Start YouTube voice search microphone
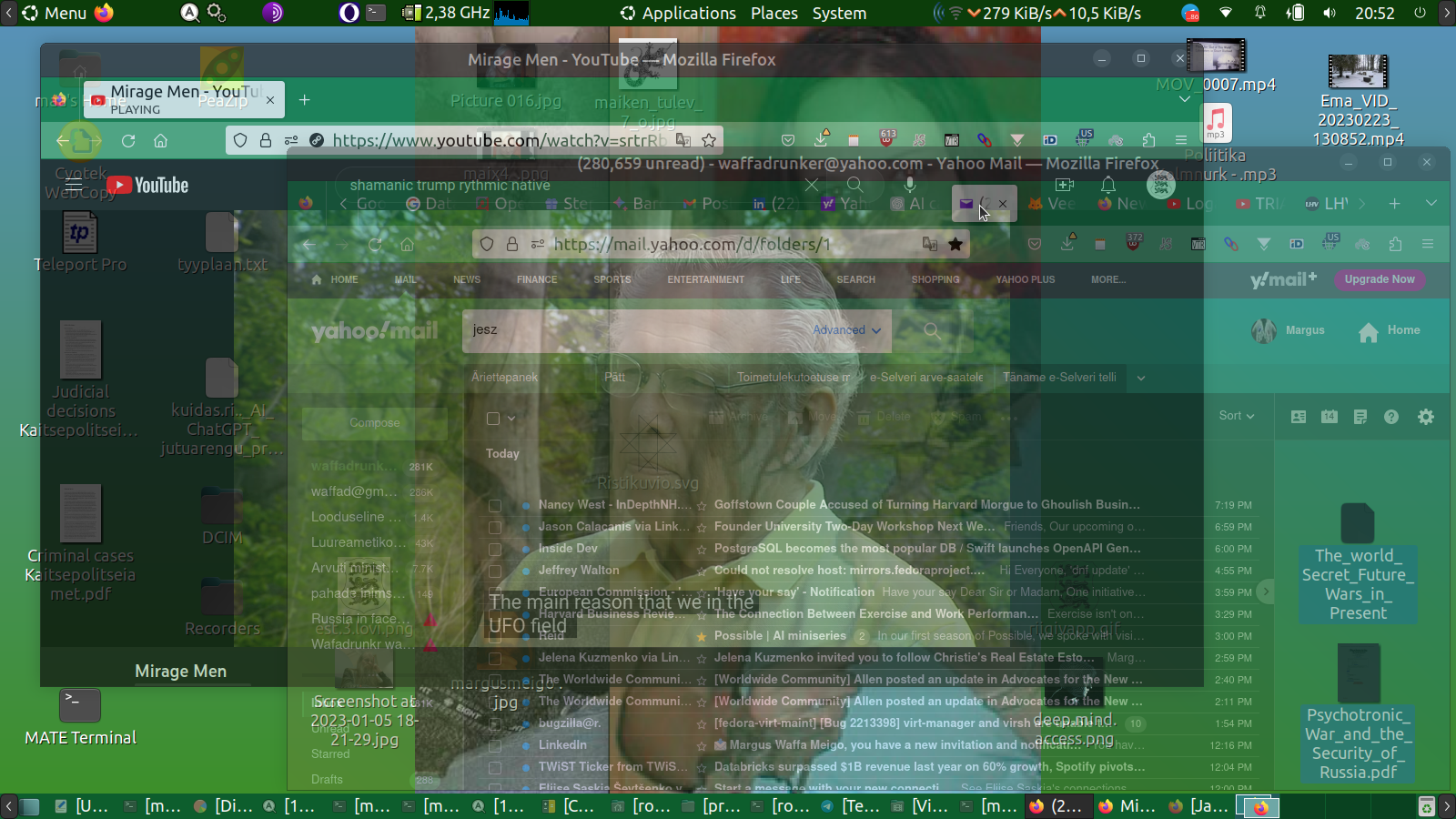This screenshot has width=1456, height=819. point(909,186)
